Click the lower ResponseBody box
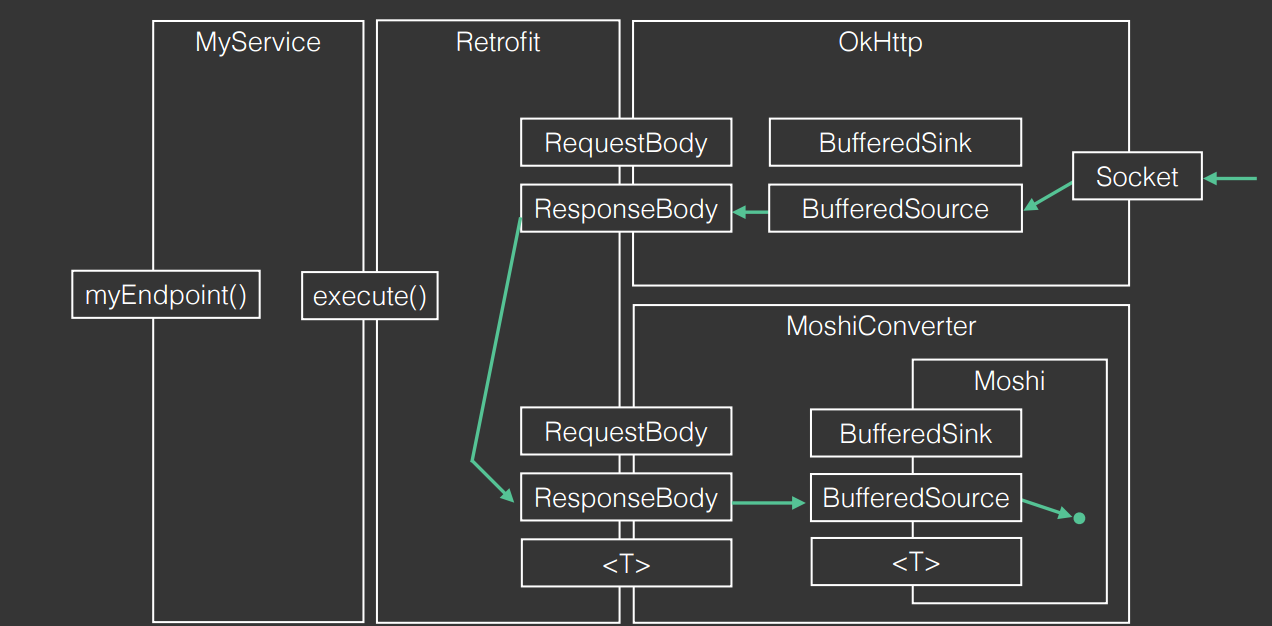 626,497
